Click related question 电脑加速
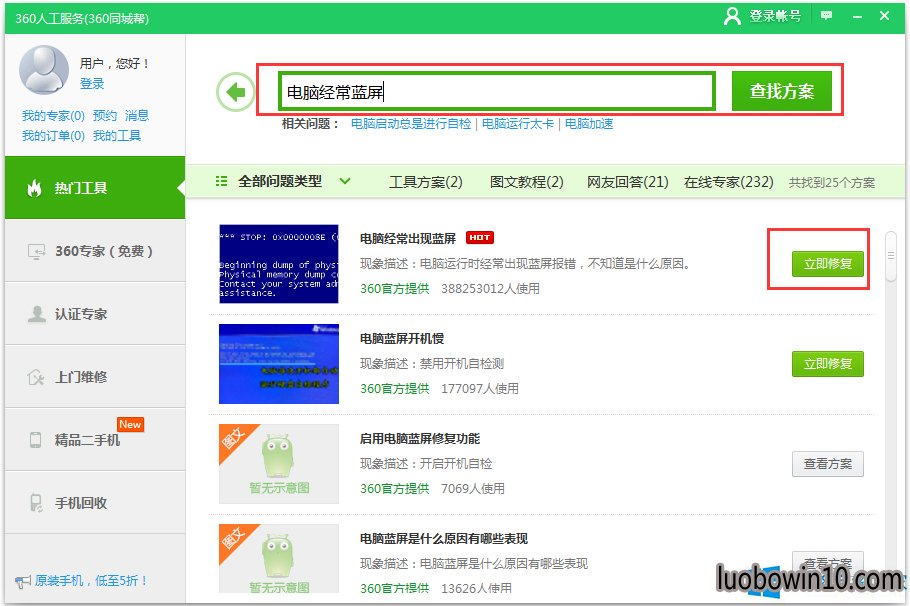The width and height of the screenshot is (910, 606). tap(588, 124)
